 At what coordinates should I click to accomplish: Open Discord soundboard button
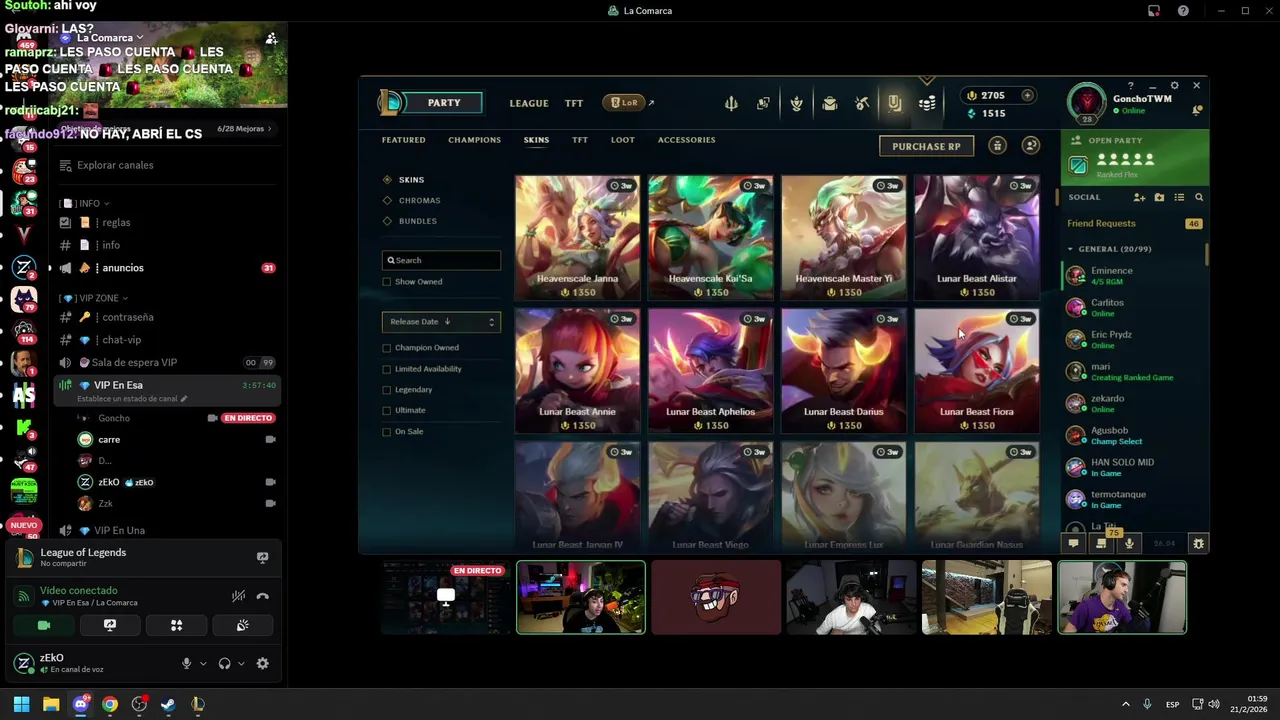click(242, 625)
